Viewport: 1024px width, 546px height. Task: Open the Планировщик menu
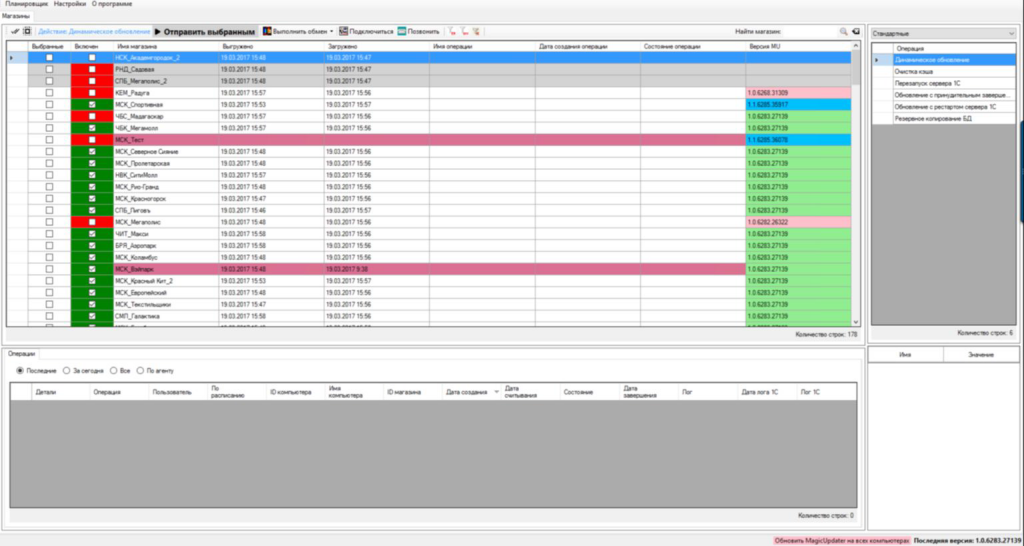pyautogui.click(x=27, y=4)
